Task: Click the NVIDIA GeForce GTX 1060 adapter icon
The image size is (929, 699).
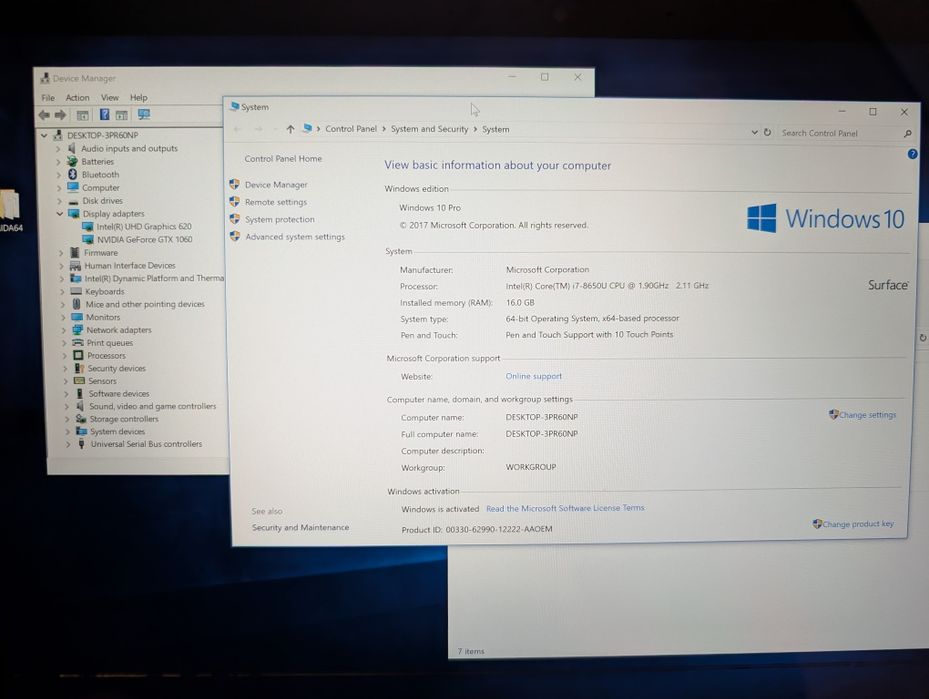Action: click(88, 239)
